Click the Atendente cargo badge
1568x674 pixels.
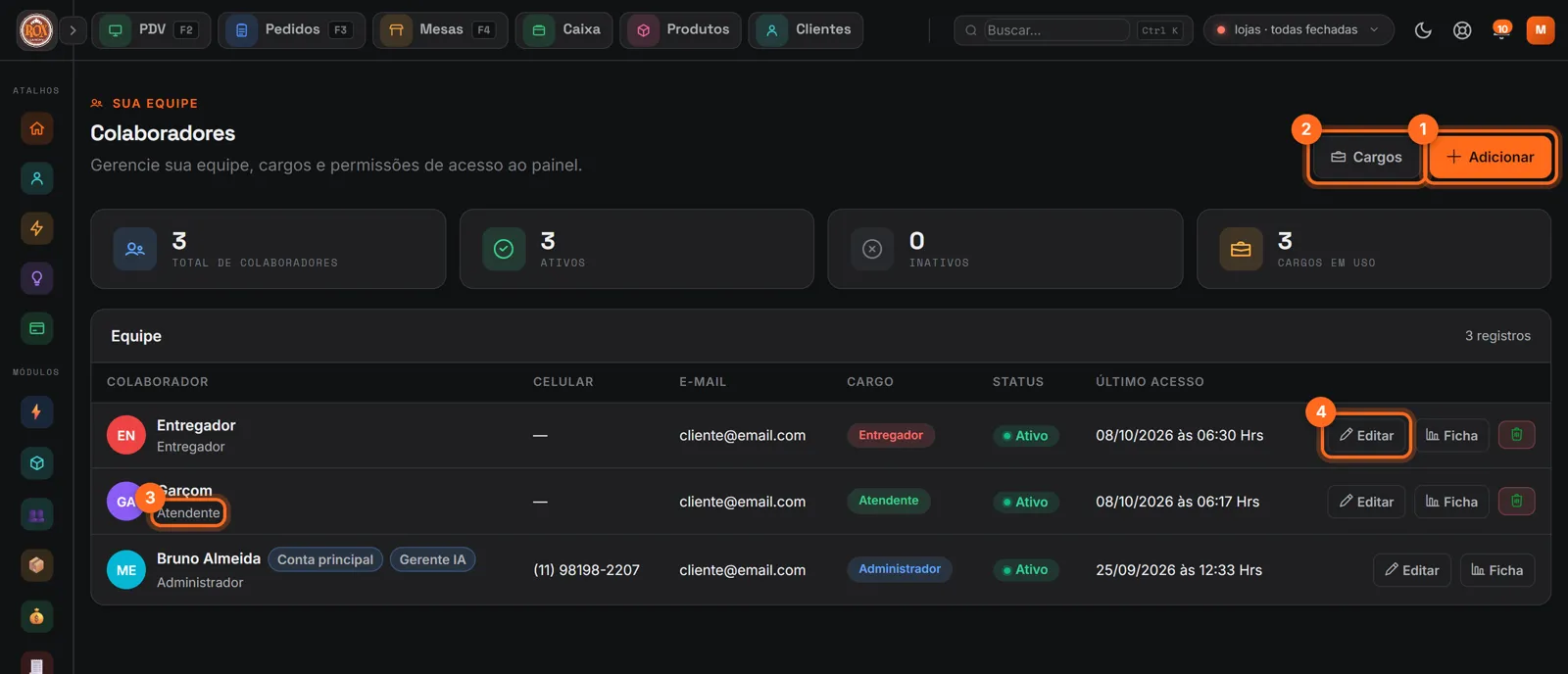pyautogui.click(x=889, y=501)
